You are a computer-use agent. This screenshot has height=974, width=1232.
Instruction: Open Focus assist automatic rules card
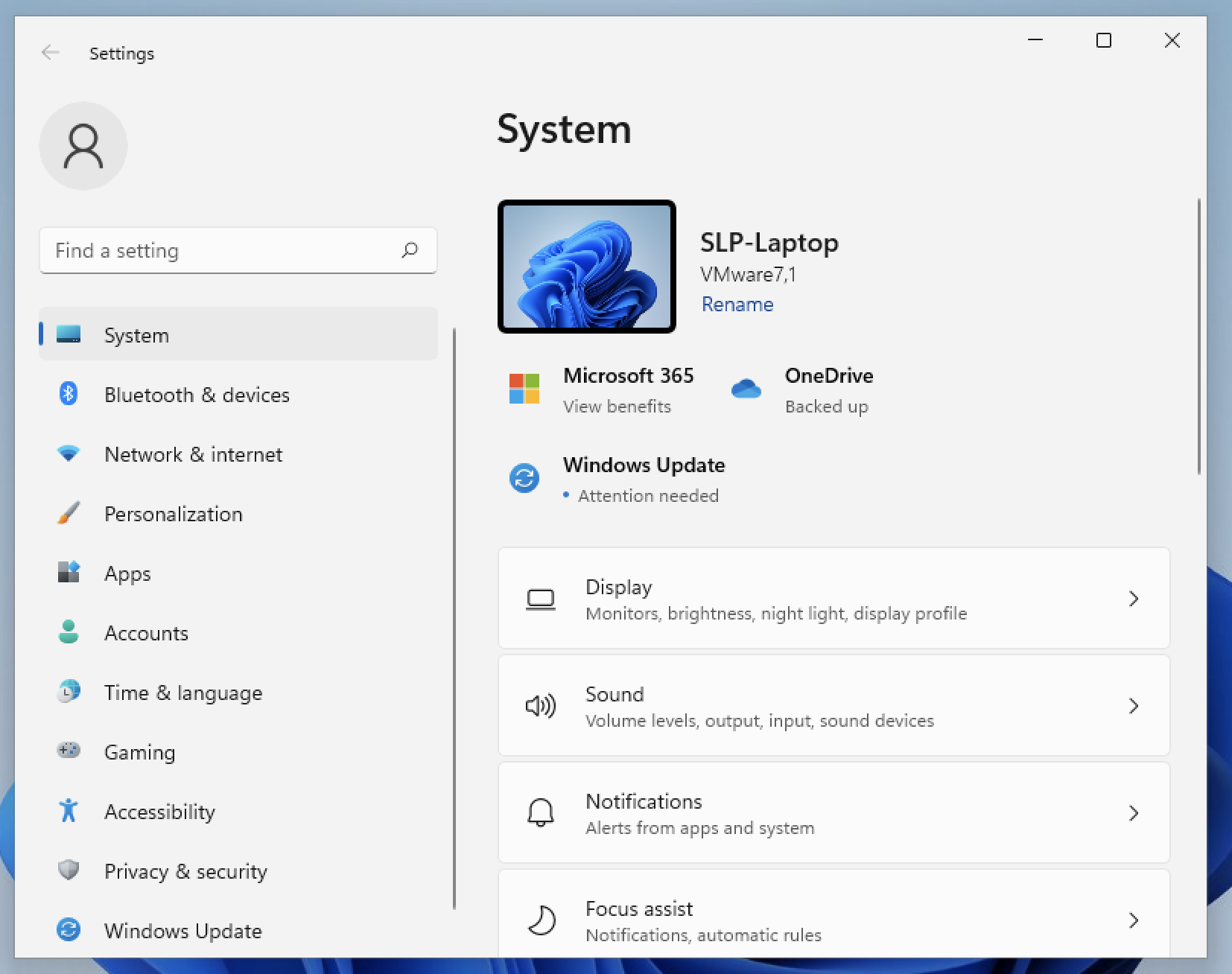coord(834,914)
